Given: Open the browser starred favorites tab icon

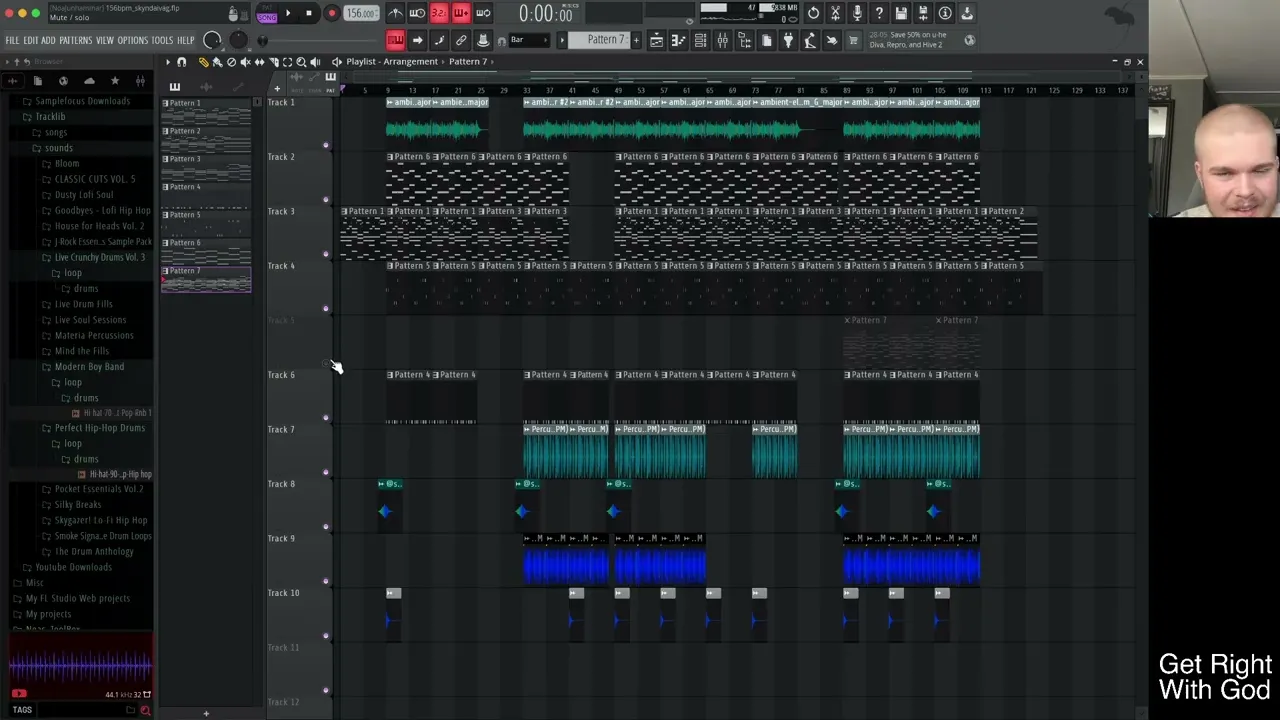Looking at the screenshot, I should click(x=114, y=80).
